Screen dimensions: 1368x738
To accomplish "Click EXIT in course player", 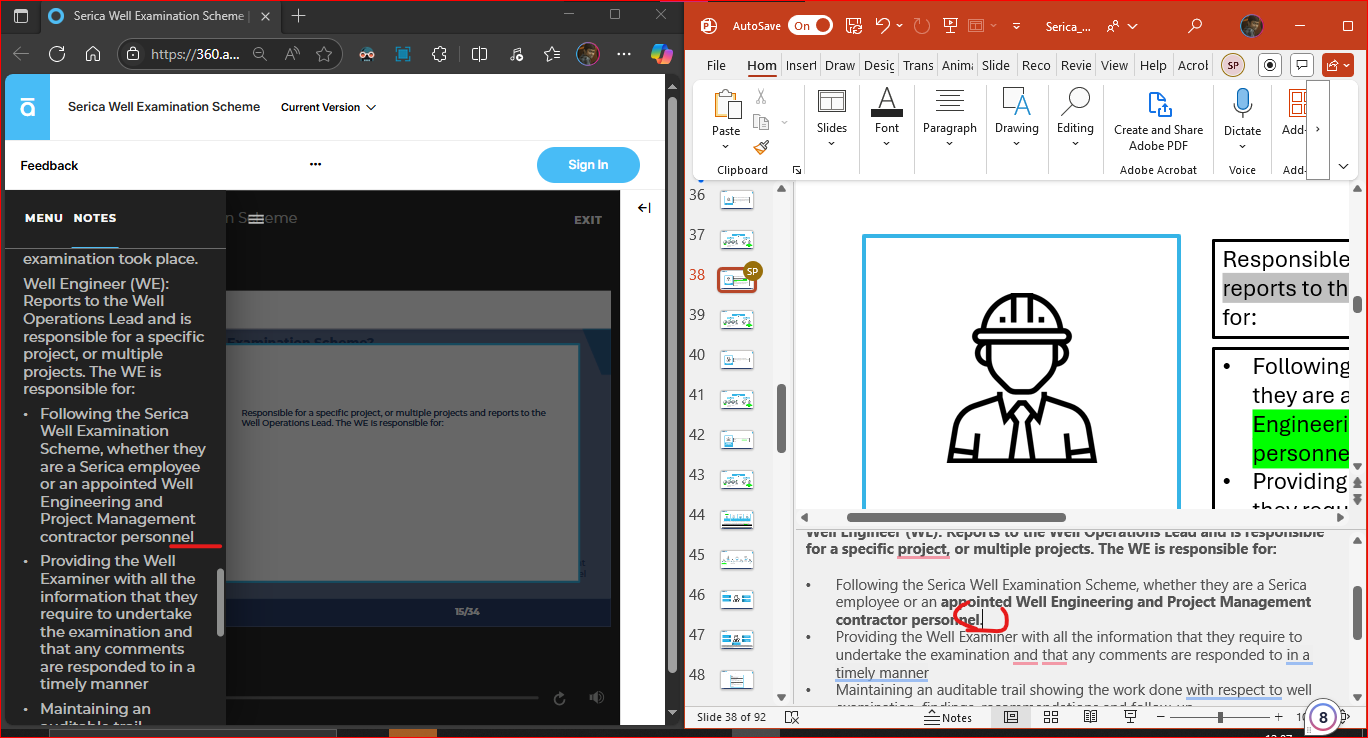I will click(588, 220).
